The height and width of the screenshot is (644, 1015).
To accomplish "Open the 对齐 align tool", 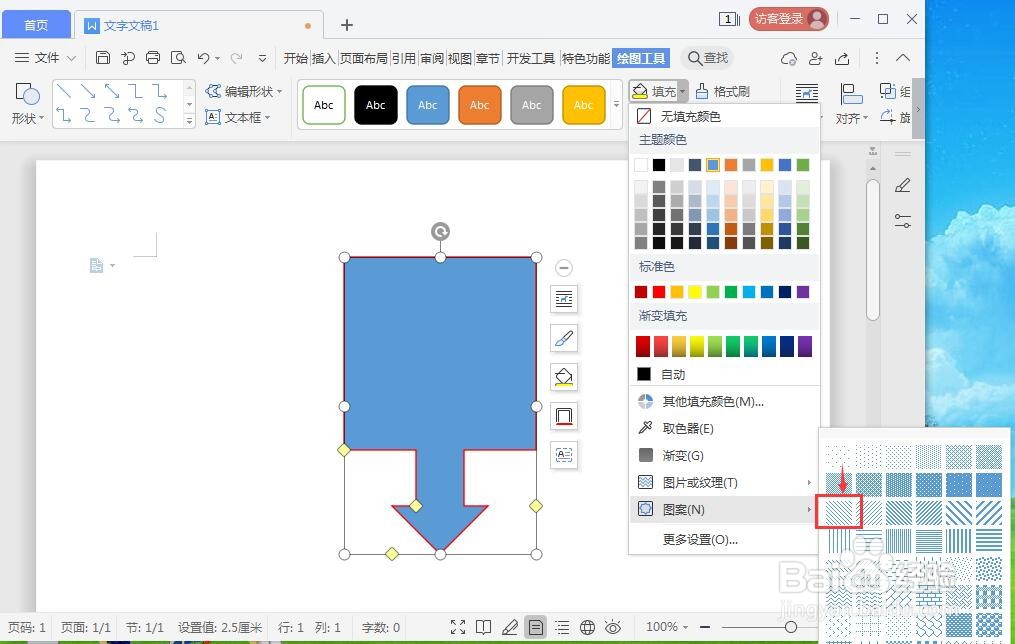I will 851,104.
